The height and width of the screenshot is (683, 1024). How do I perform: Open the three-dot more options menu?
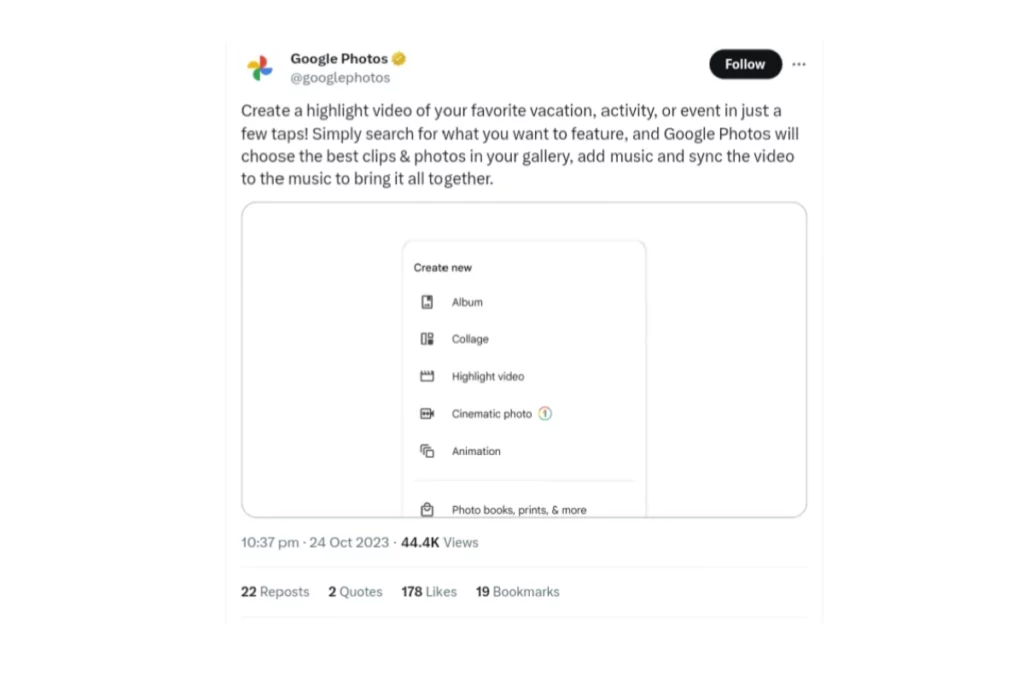pyautogui.click(x=799, y=64)
